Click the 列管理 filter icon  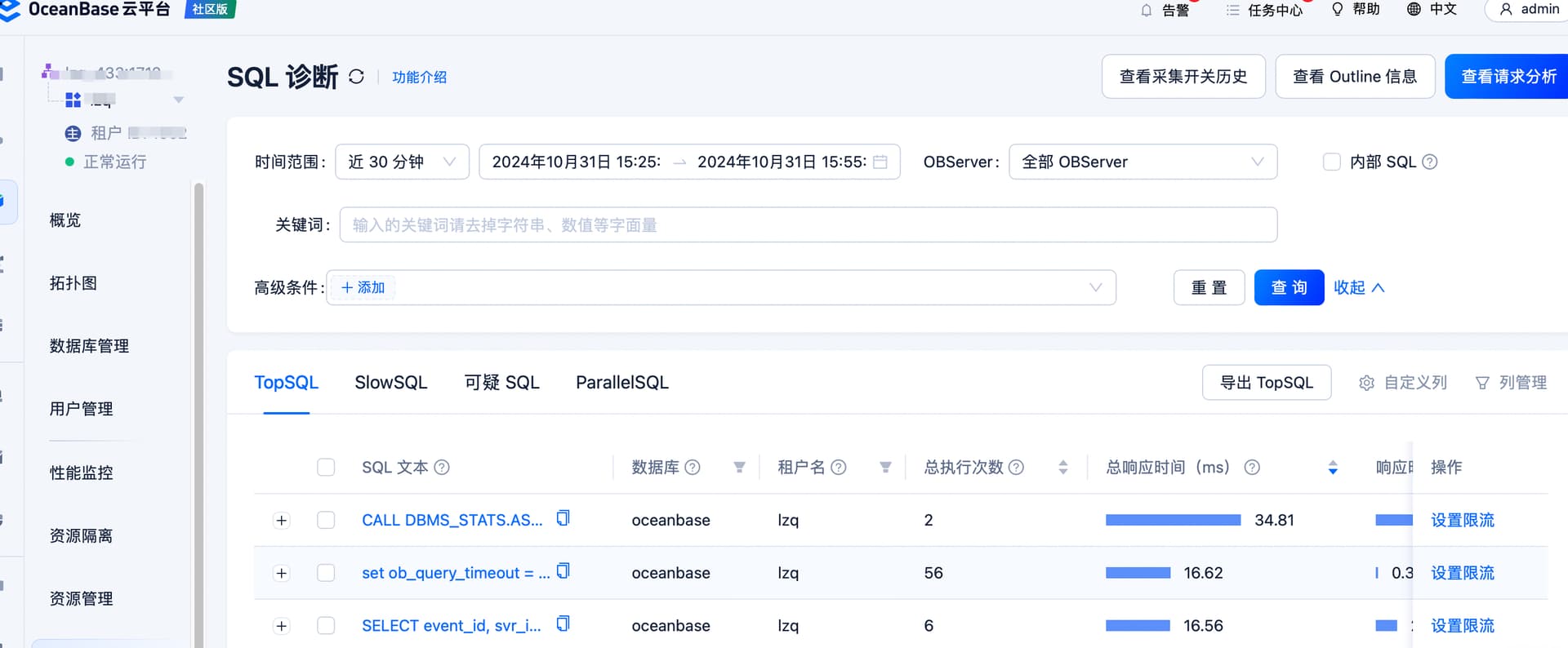(x=1482, y=383)
